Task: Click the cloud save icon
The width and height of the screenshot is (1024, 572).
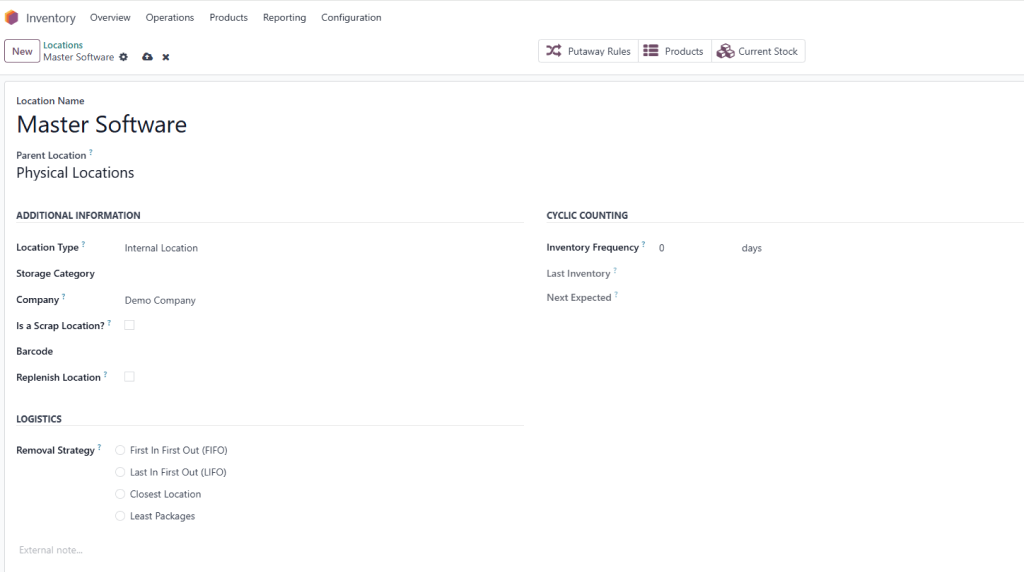Action: (147, 57)
